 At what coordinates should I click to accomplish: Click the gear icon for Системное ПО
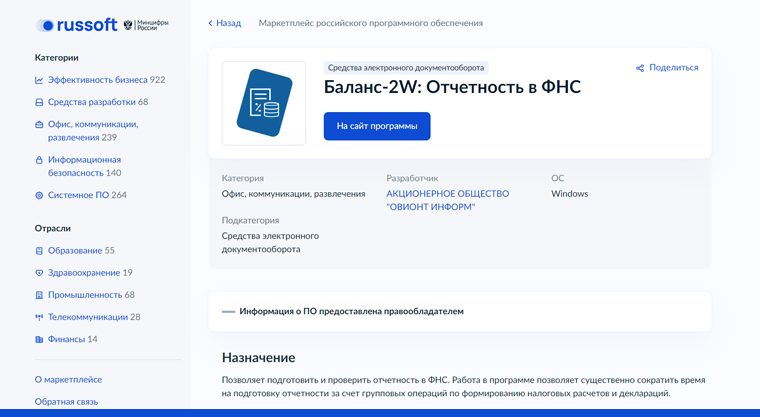[39, 195]
